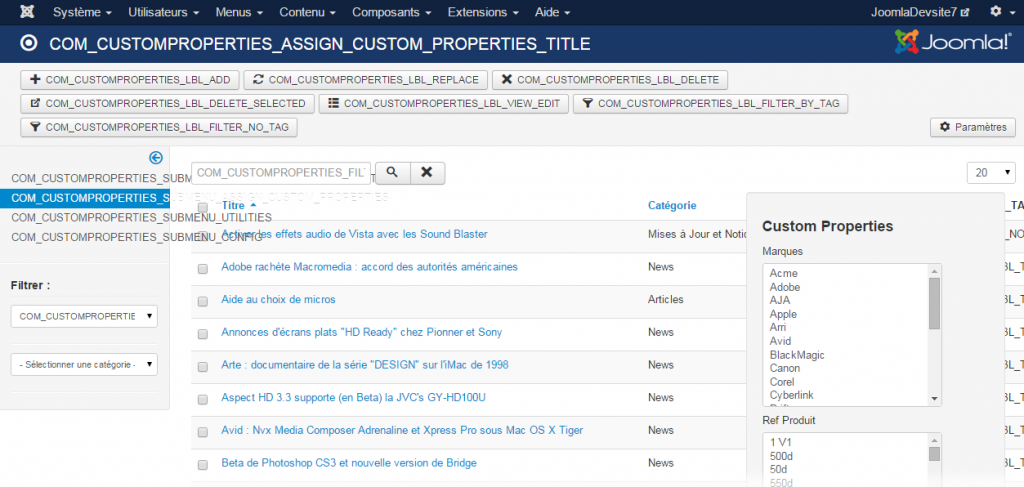
Task: Click the LBL_ADD plus toolbar button
Action: pyautogui.click(x=130, y=80)
